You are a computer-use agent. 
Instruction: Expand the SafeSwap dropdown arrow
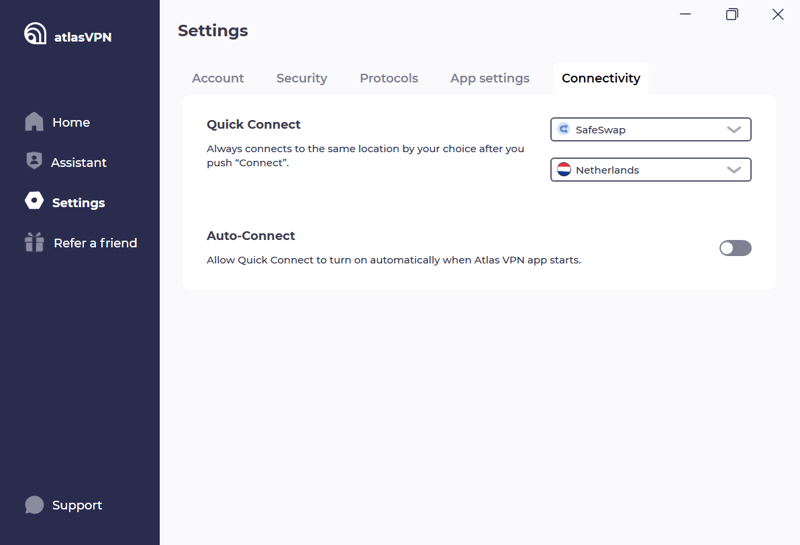[734, 130]
